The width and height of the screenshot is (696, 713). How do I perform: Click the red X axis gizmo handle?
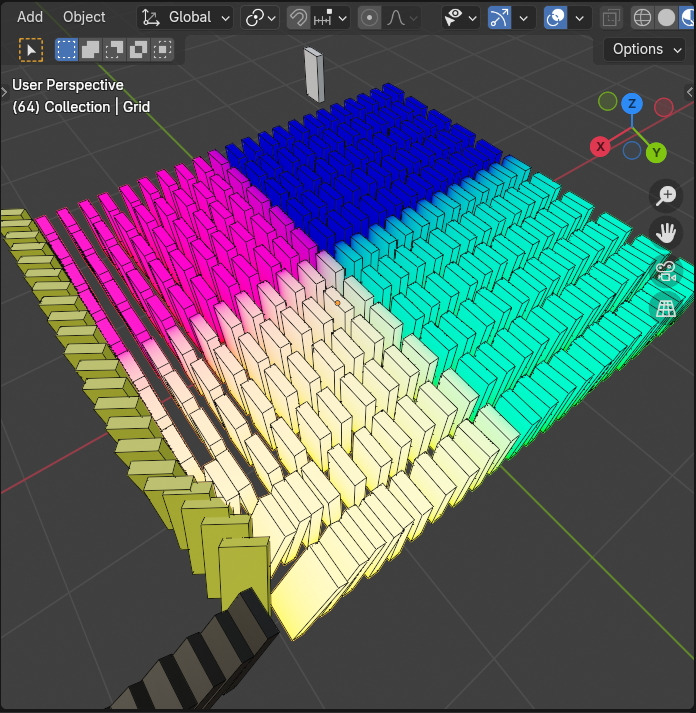pos(600,146)
